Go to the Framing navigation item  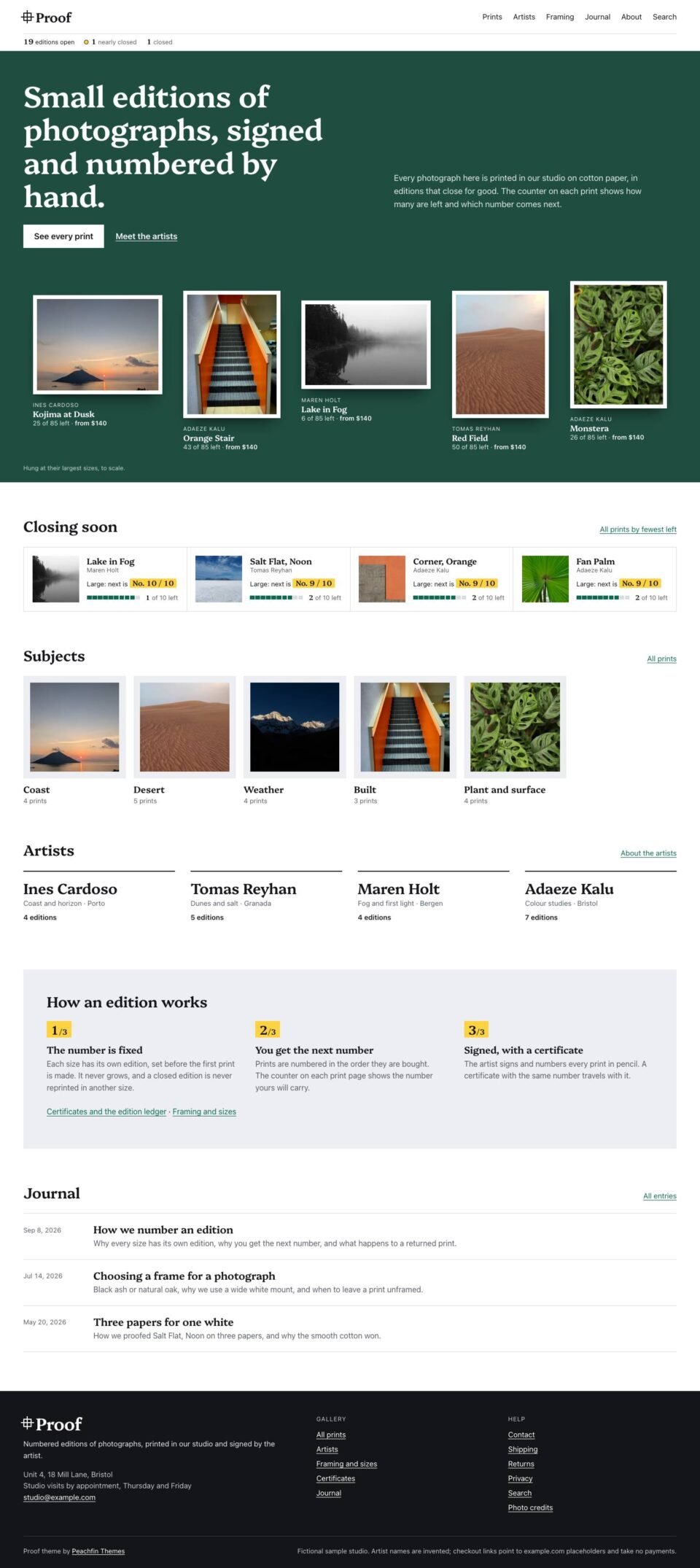[560, 17]
